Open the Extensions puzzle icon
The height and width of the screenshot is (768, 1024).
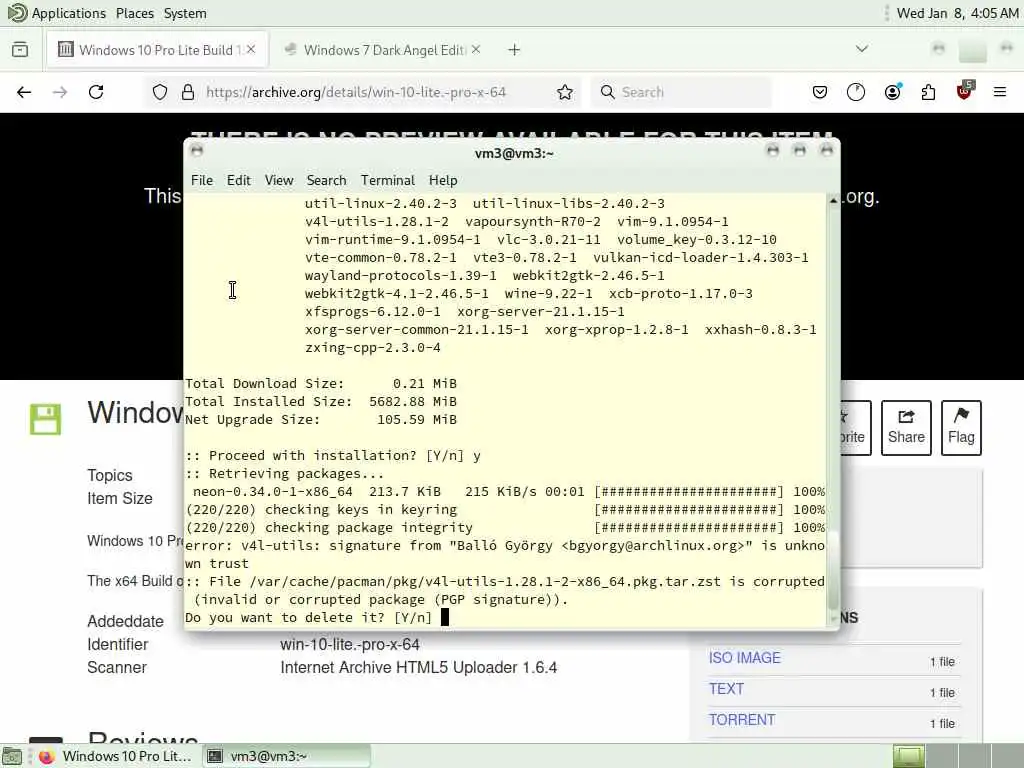pos(928,92)
